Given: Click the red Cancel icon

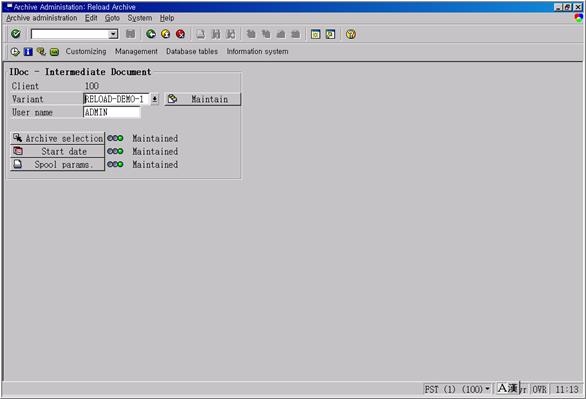Looking at the screenshot, I should [181, 34].
